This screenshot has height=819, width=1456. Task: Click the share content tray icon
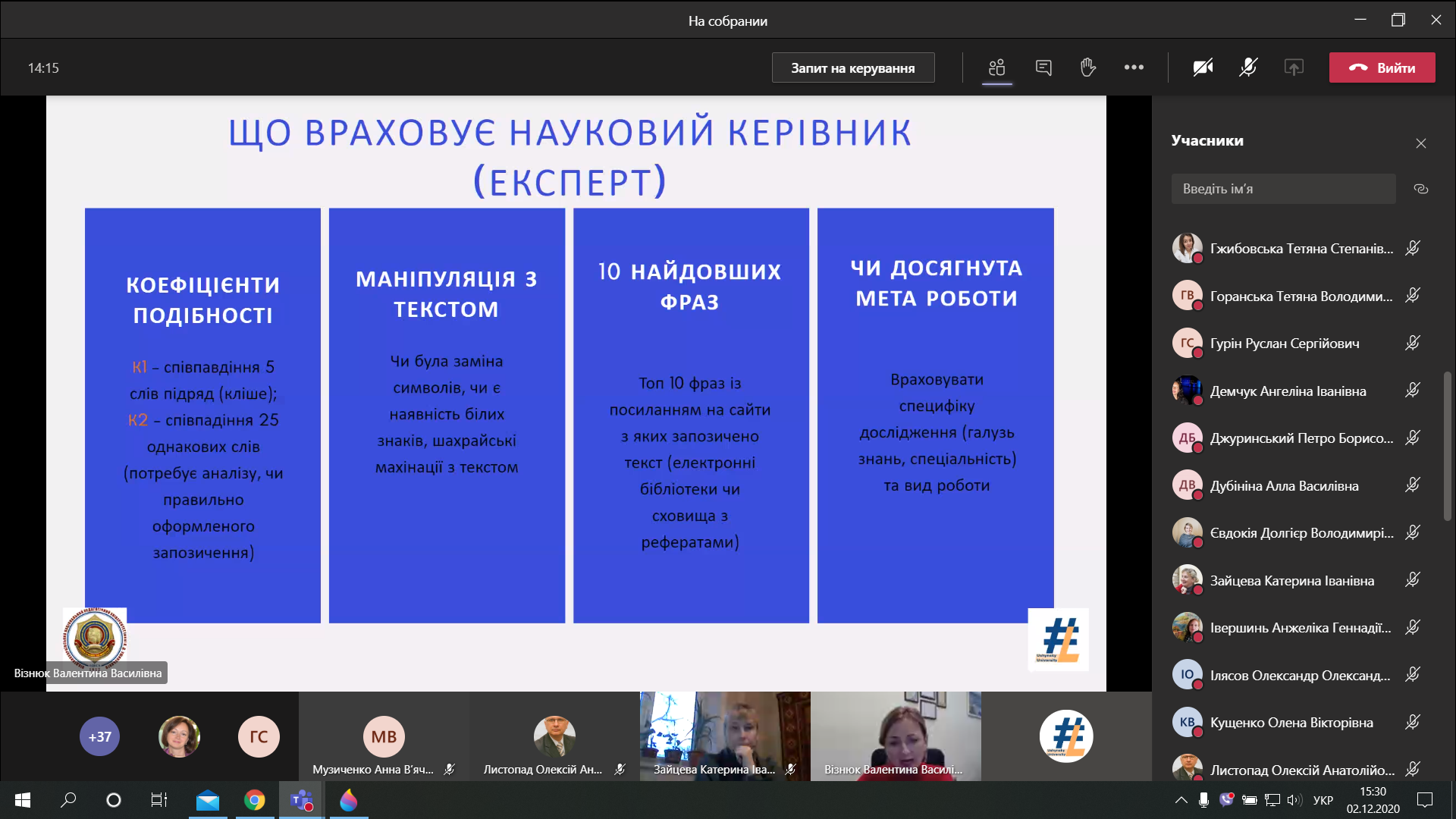[1294, 67]
